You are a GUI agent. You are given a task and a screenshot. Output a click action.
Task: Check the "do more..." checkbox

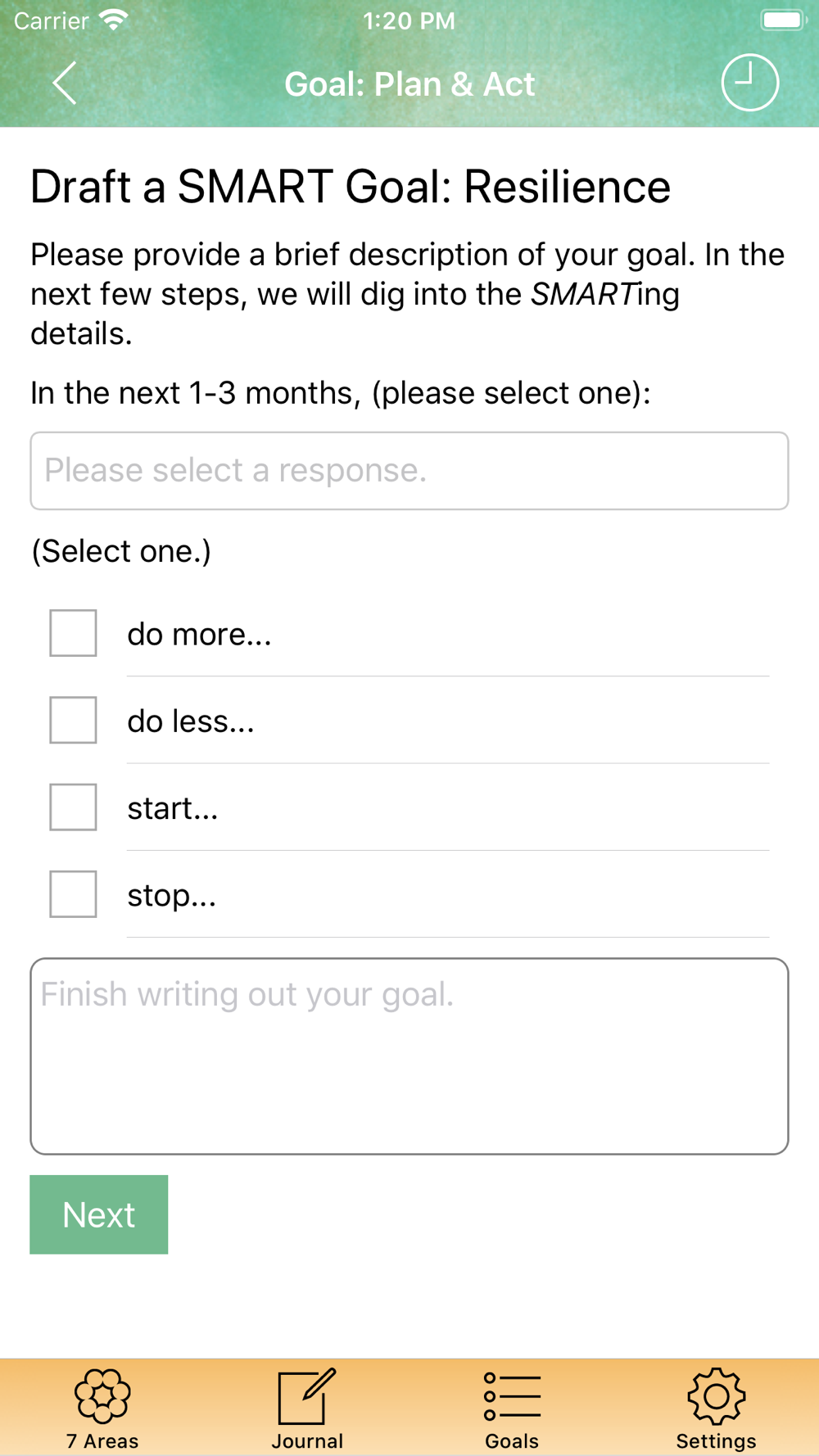click(x=73, y=633)
